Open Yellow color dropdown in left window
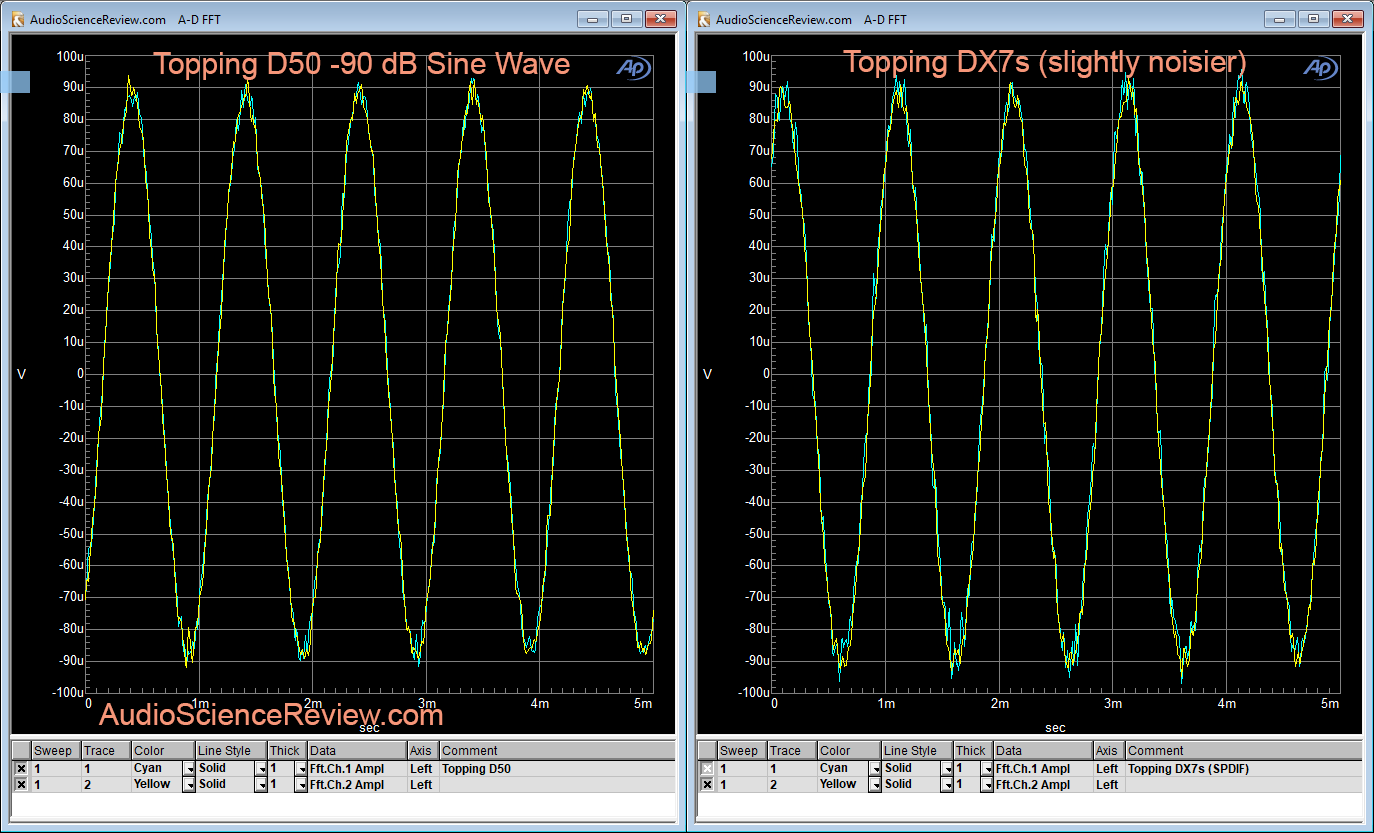This screenshot has height=833, width=1374. pos(188,785)
